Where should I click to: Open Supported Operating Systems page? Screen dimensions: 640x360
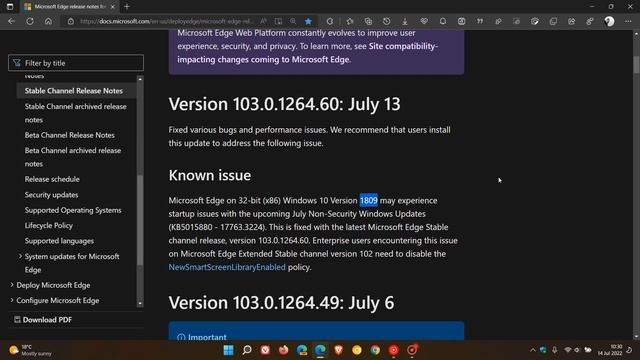coord(73,210)
